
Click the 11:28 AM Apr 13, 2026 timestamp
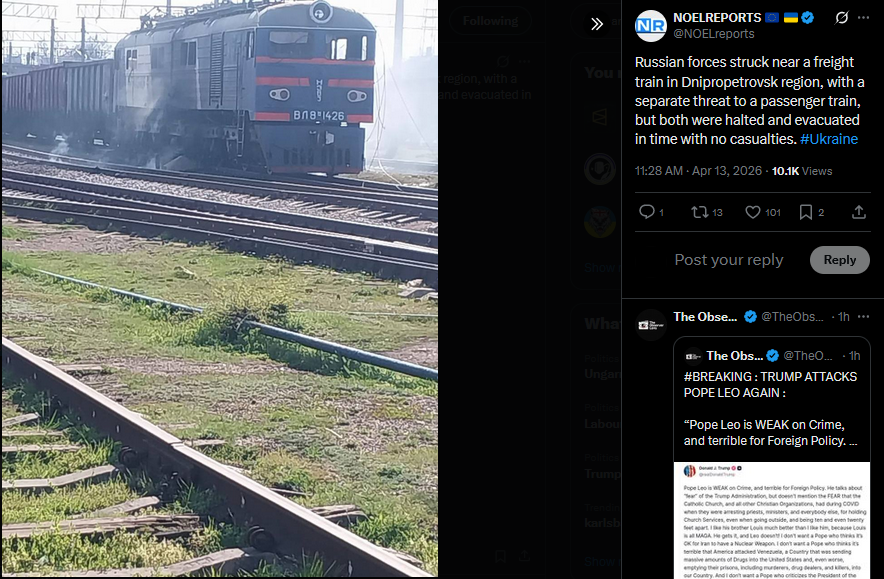click(698, 171)
